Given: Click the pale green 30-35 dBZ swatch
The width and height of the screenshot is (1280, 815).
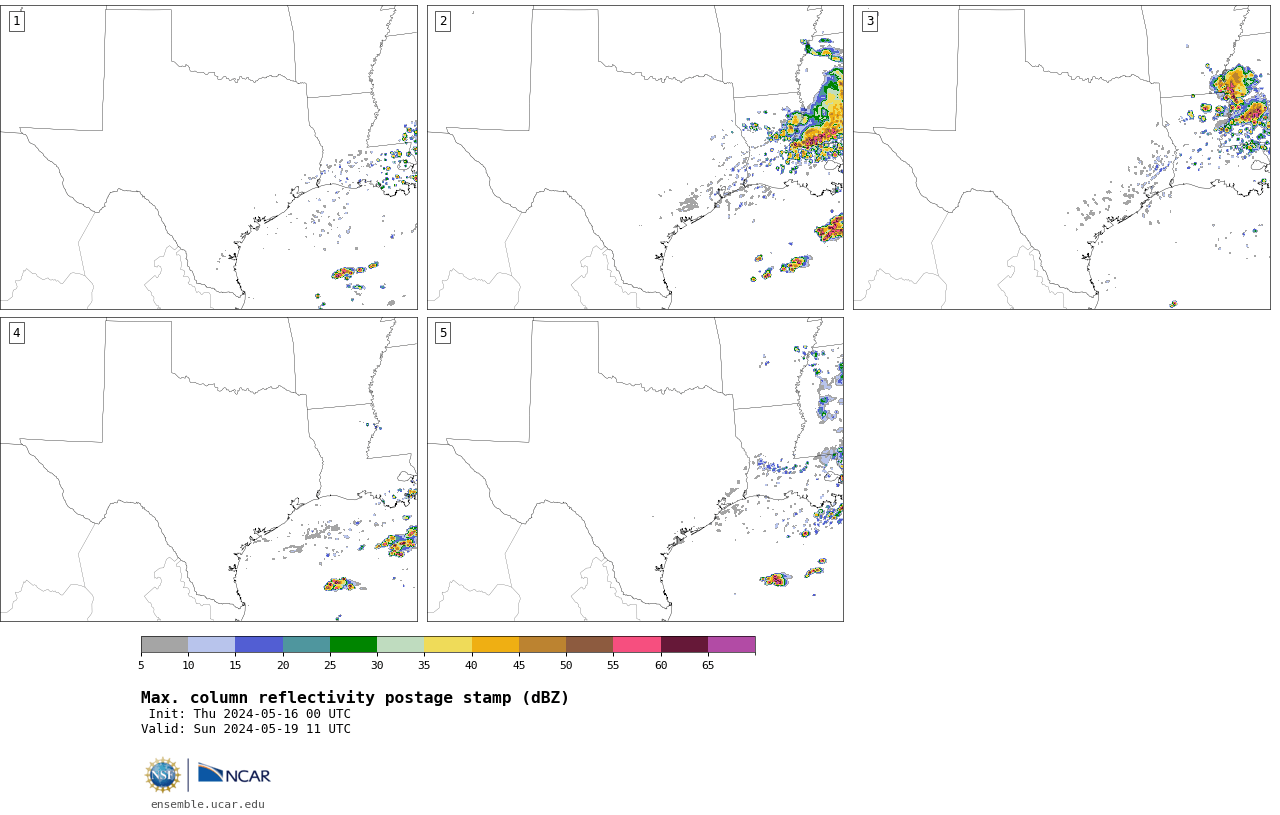Looking at the screenshot, I should 401,644.
